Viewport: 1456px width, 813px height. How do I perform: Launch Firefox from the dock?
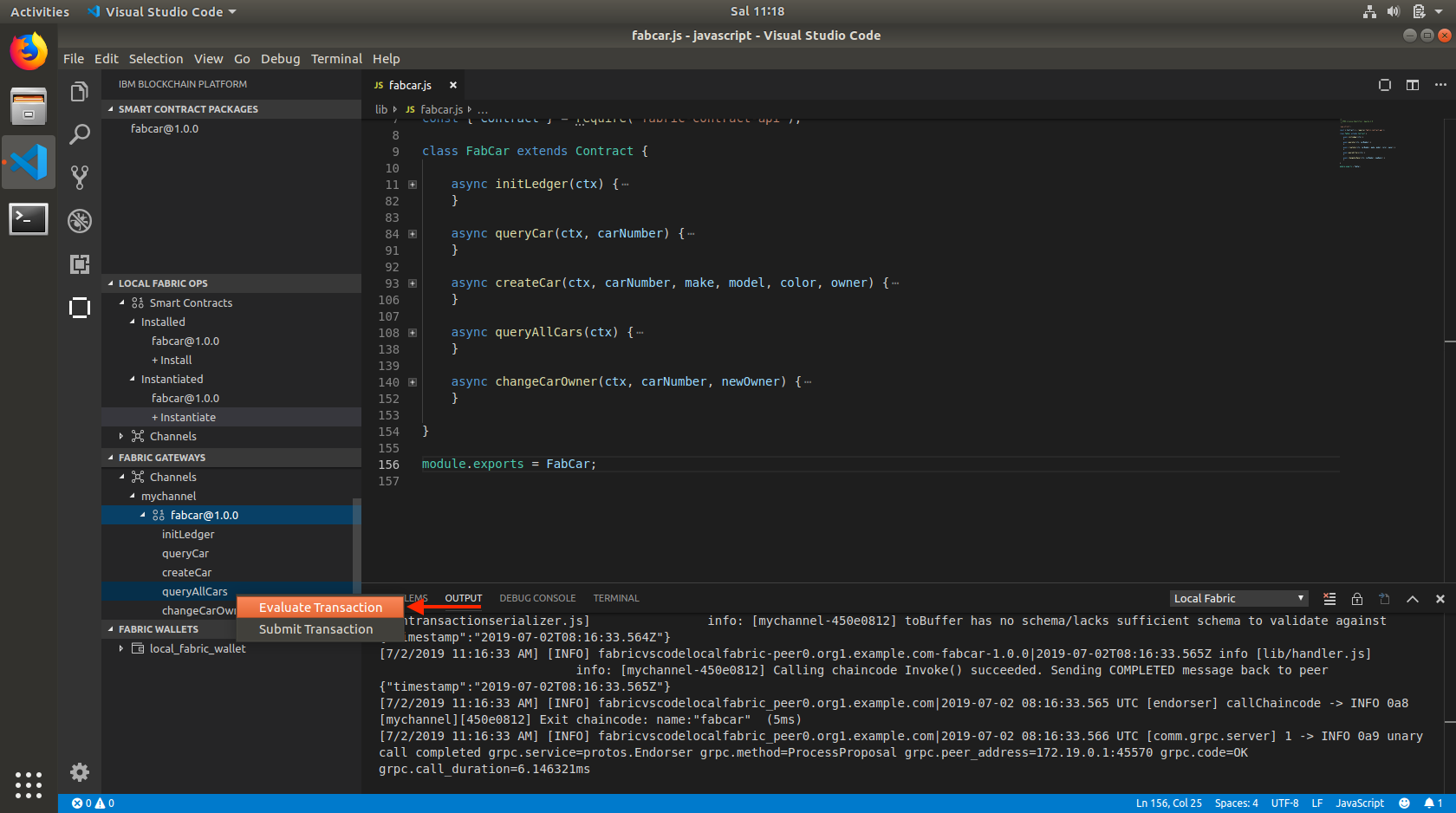click(x=29, y=52)
